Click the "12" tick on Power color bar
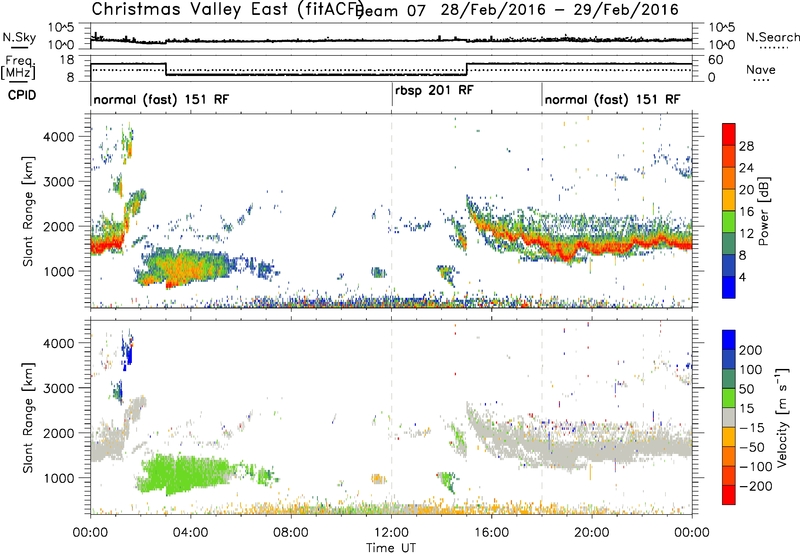 [x=746, y=234]
